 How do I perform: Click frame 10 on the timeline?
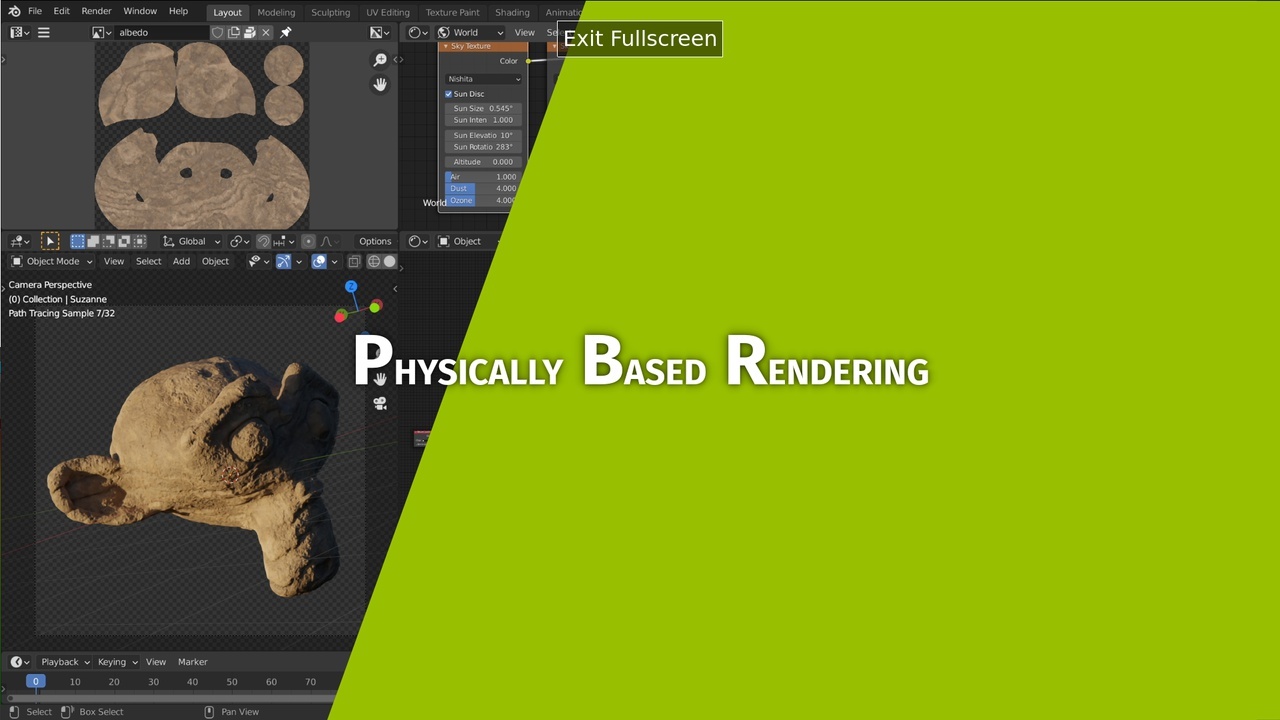[75, 681]
